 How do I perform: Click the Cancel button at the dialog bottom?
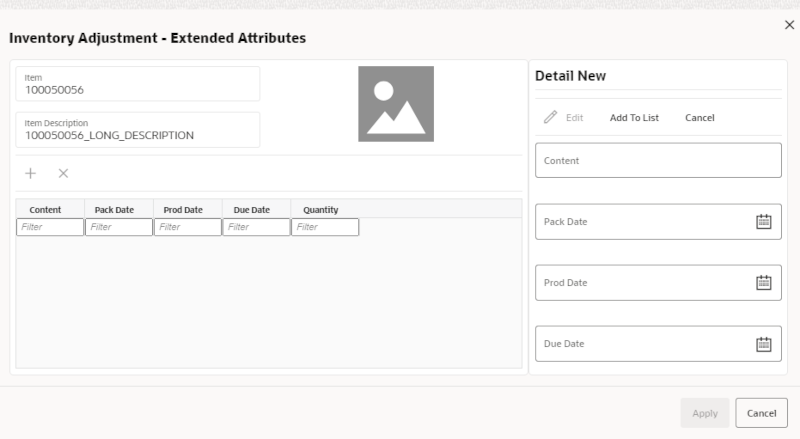(761, 413)
